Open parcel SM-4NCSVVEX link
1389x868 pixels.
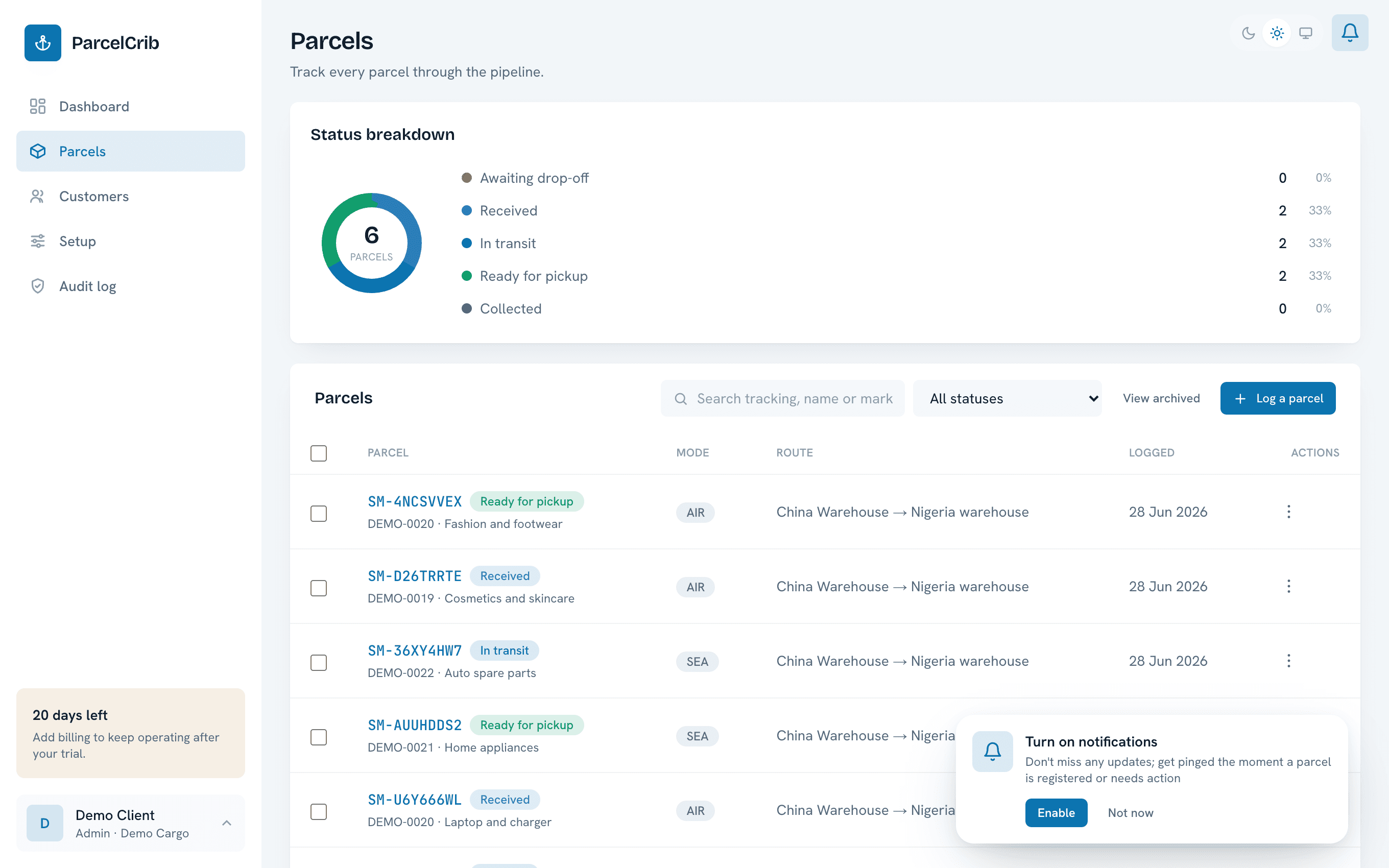[x=415, y=502]
